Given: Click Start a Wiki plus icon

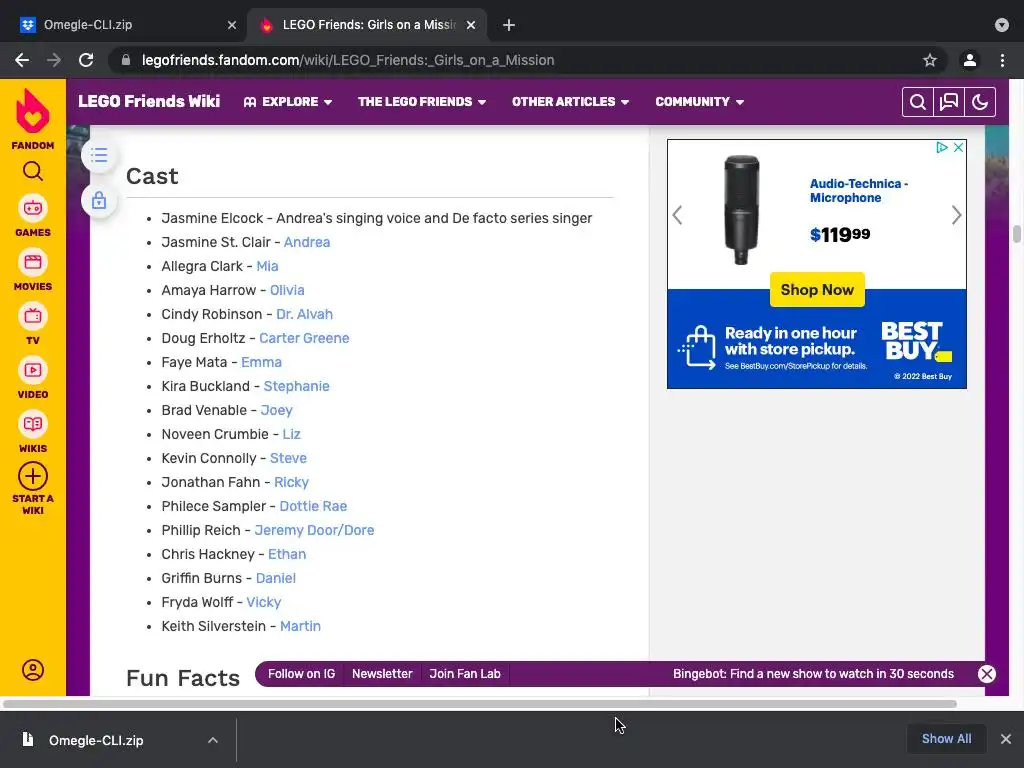Looking at the screenshot, I should pyautogui.click(x=33, y=477).
